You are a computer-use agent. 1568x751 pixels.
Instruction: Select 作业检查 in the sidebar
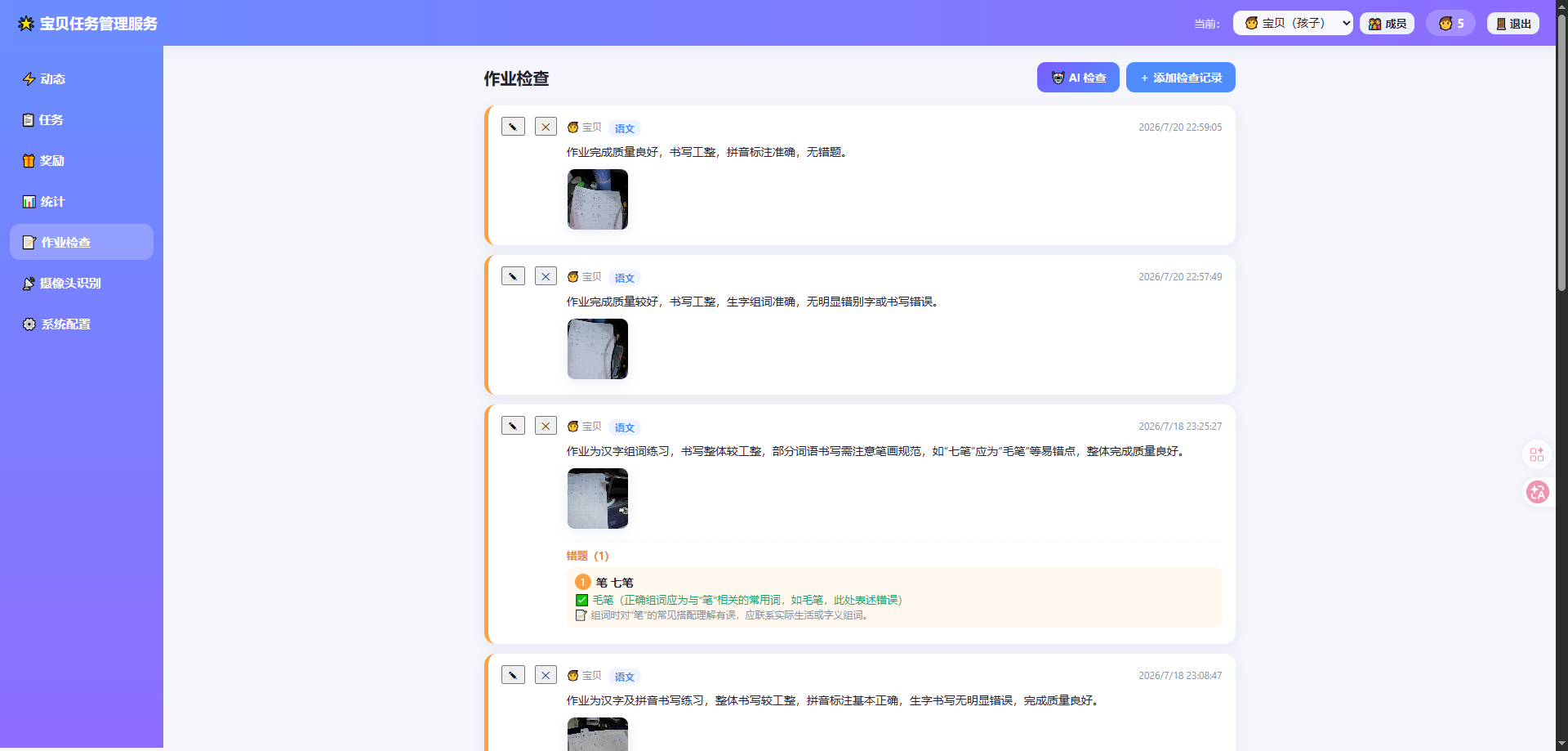coord(82,243)
